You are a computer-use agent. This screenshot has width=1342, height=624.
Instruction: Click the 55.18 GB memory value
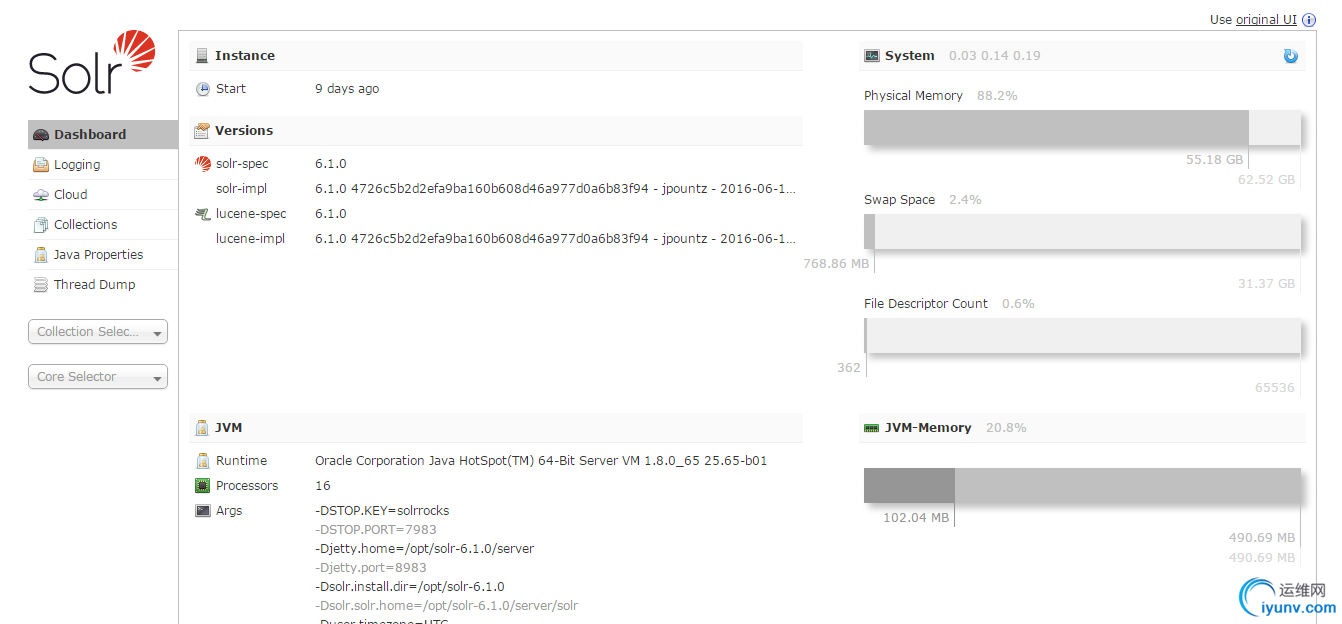1215,160
